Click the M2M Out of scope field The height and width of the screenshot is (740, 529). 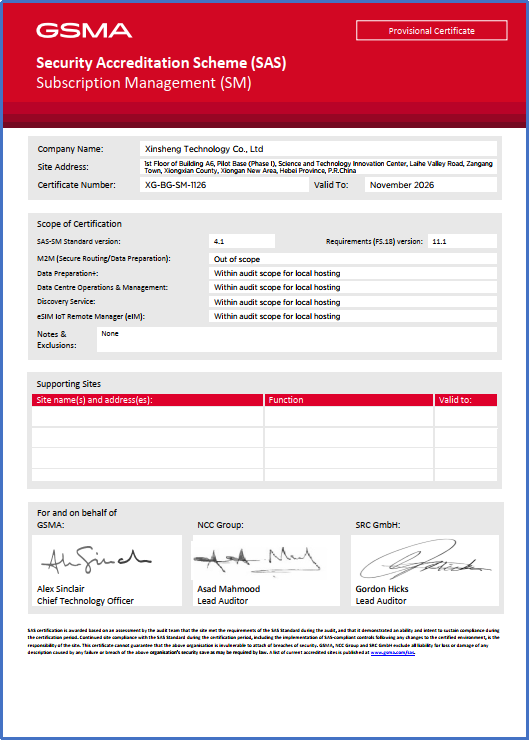(x=353, y=259)
